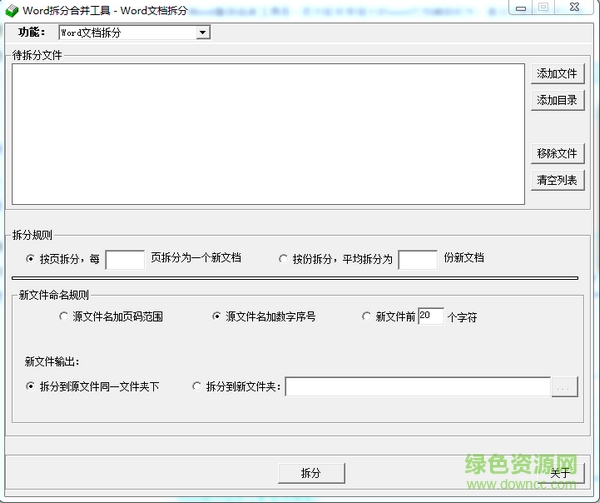Select the 按页拆分 radio button
The height and width of the screenshot is (503, 600).
(30, 259)
